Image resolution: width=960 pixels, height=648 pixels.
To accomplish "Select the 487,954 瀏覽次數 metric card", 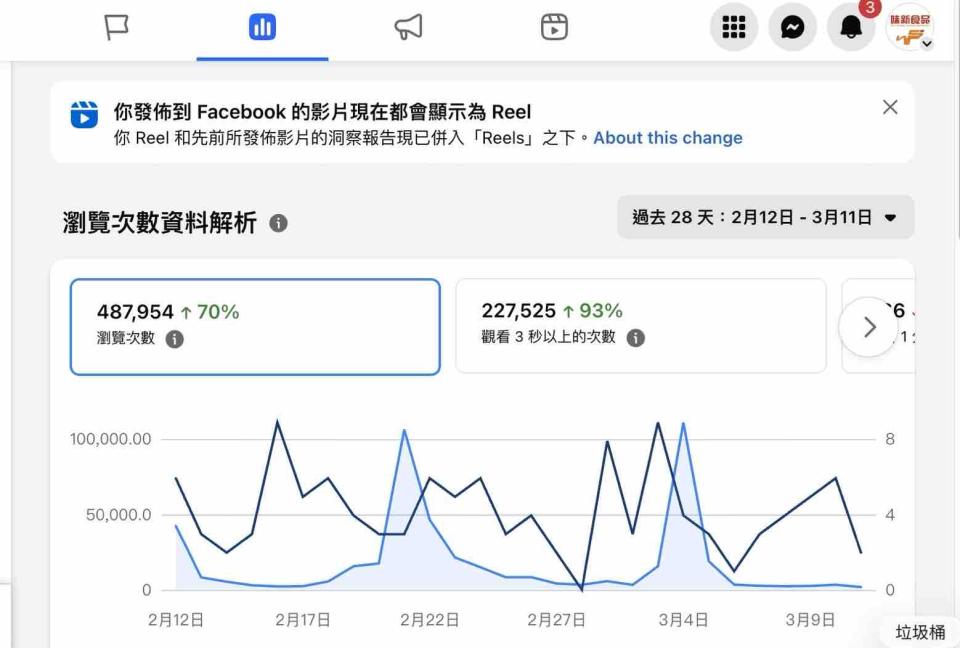I will point(255,326).
